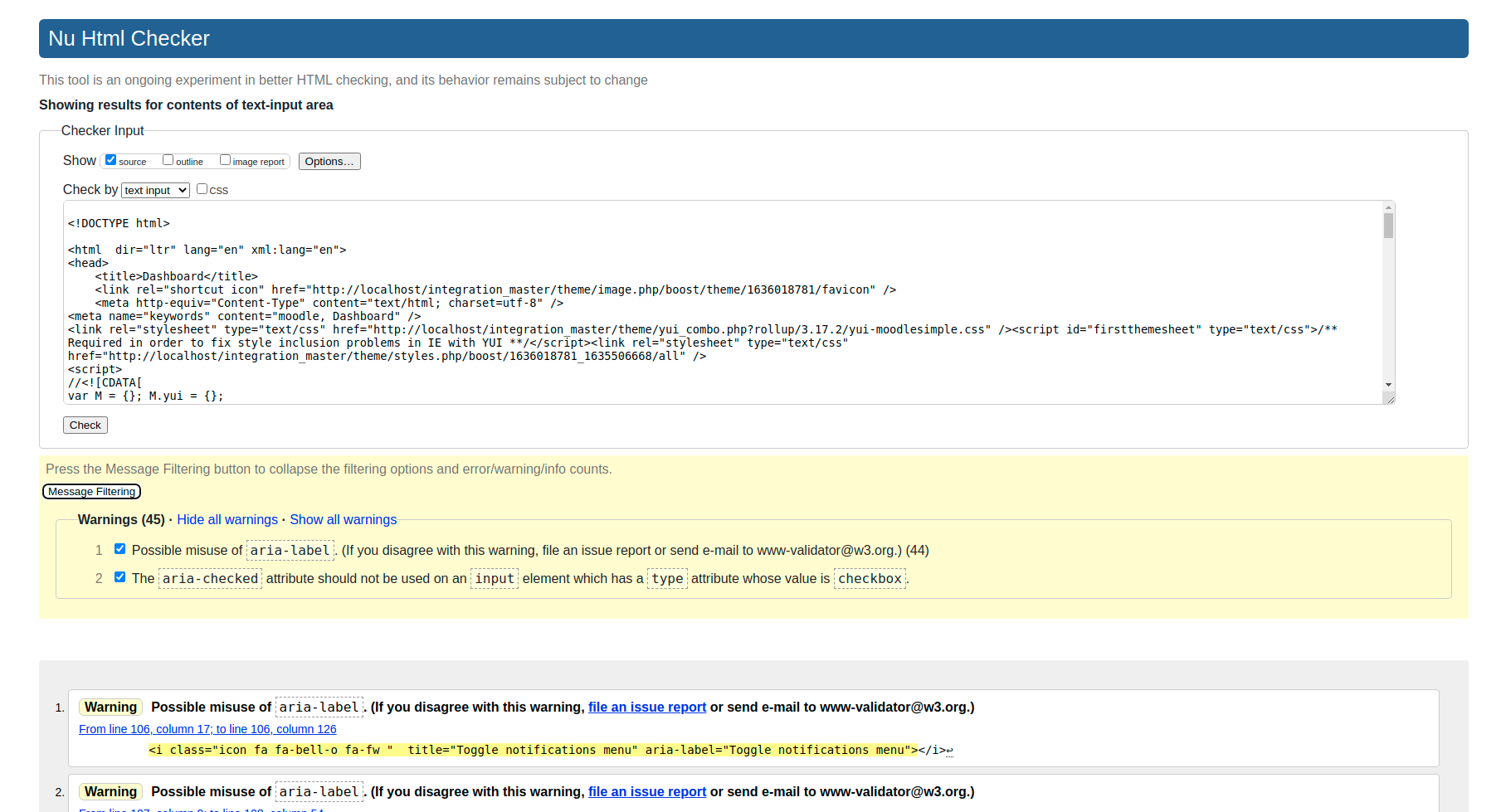The height and width of the screenshot is (812, 1506).
Task: Click inside the HTML source text area
Action: coord(723,303)
